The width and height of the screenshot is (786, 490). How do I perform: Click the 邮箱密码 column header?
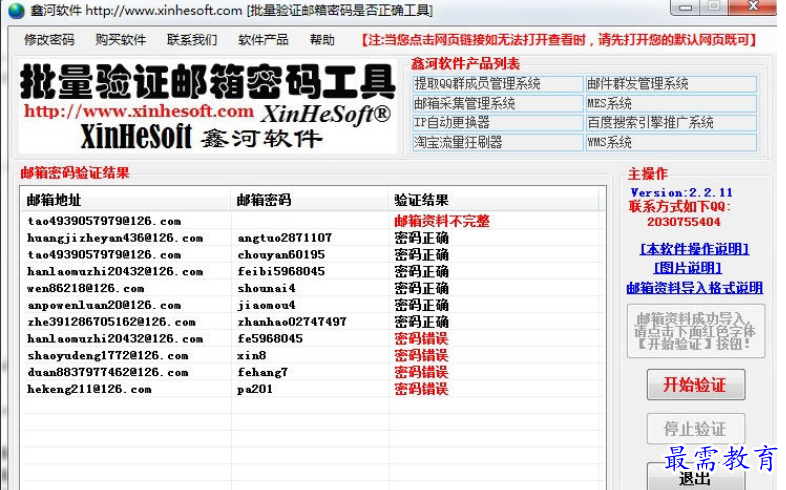tap(309, 200)
